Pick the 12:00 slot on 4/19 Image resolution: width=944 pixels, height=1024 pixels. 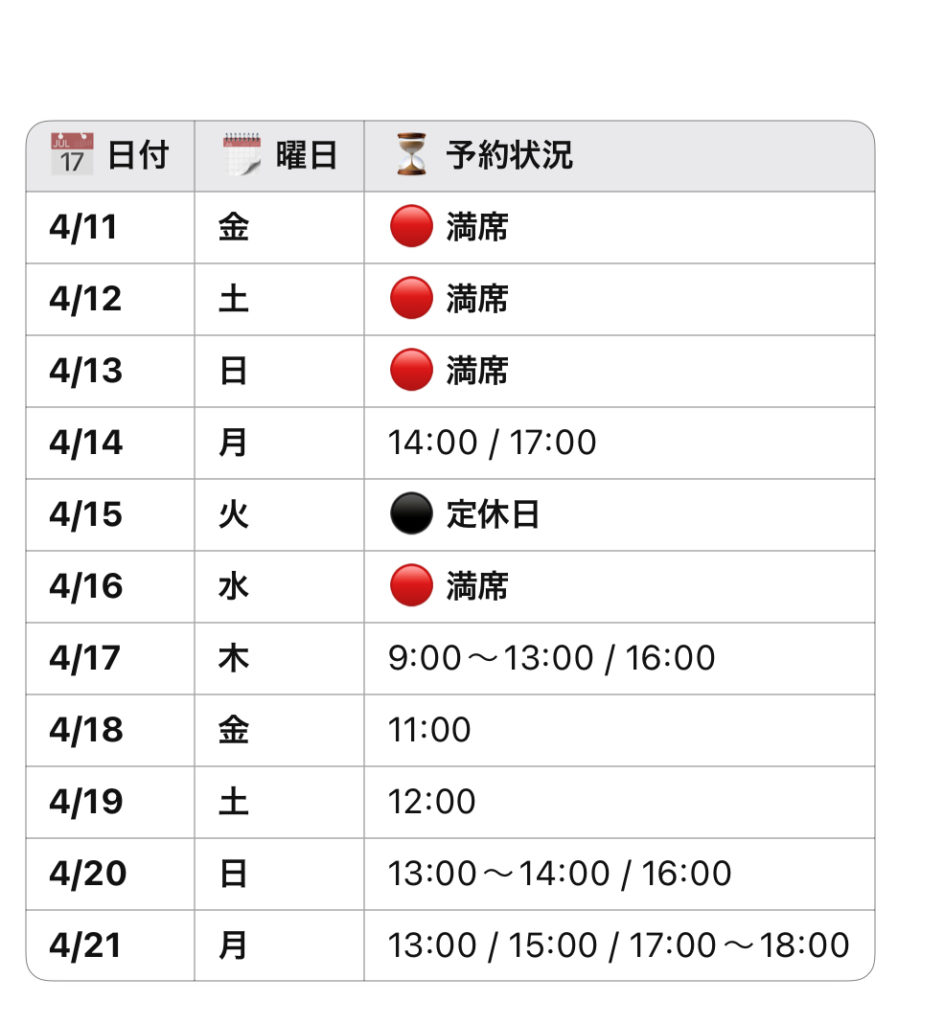[432, 802]
